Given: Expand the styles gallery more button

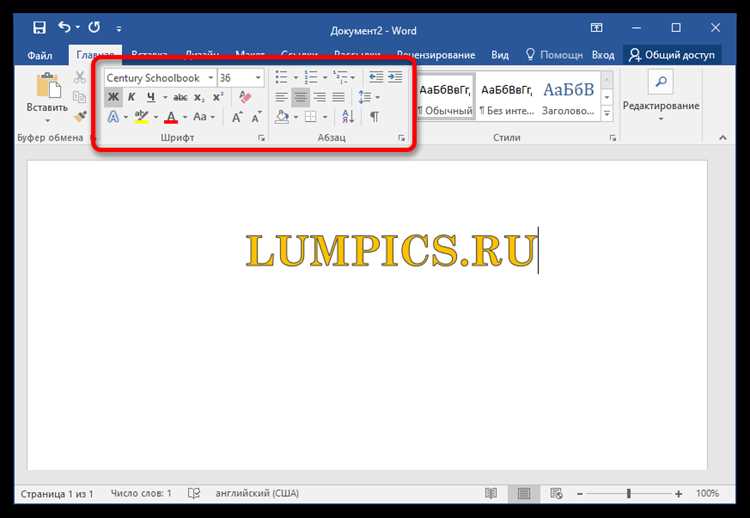Looking at the screenshot, I should [x=607, y=113].
